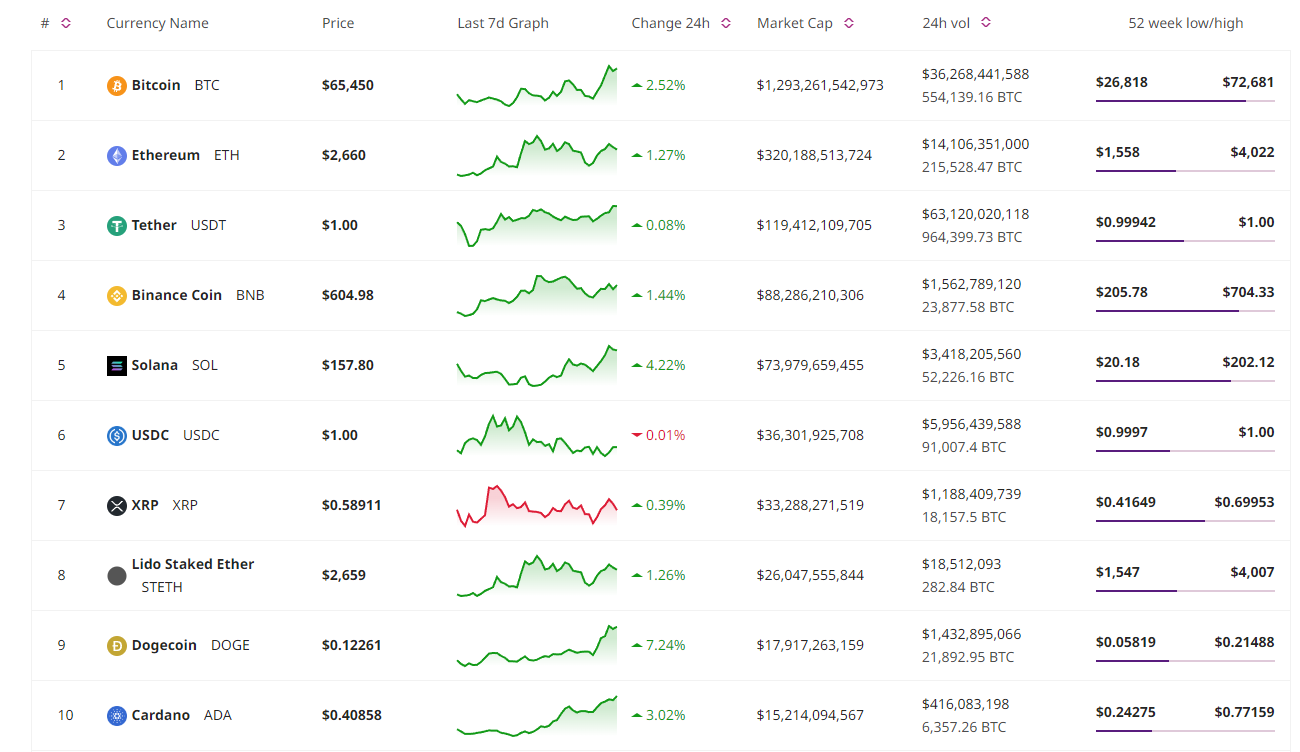The image size is (1300, 752).
Task: Click the XRP logo icon
Action: point(117,506)
